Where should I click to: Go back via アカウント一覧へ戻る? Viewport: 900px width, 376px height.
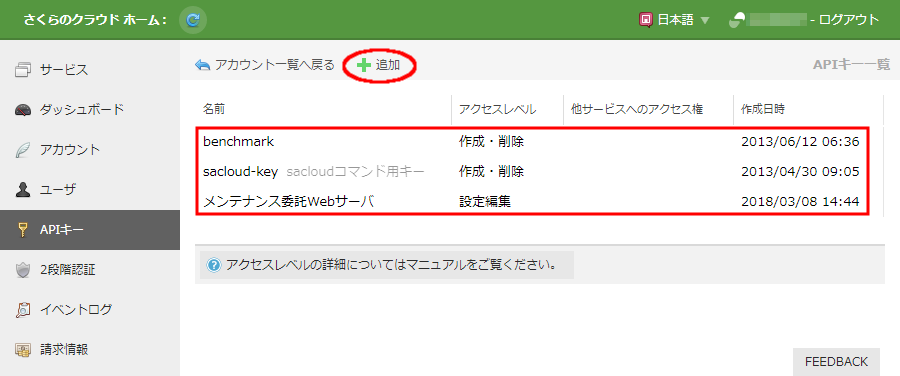pos(265,65)
